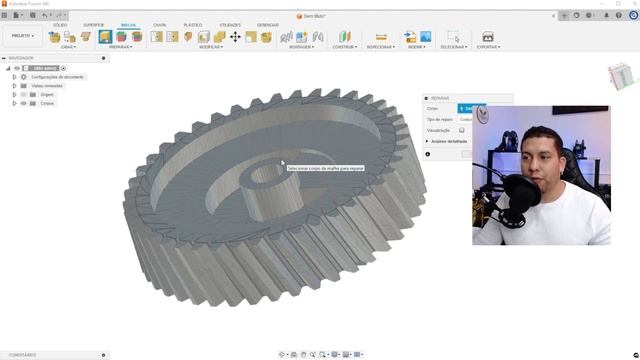
Task: Click the Remesh icon in MODIFICAR
Action: (x=157, y=37)
